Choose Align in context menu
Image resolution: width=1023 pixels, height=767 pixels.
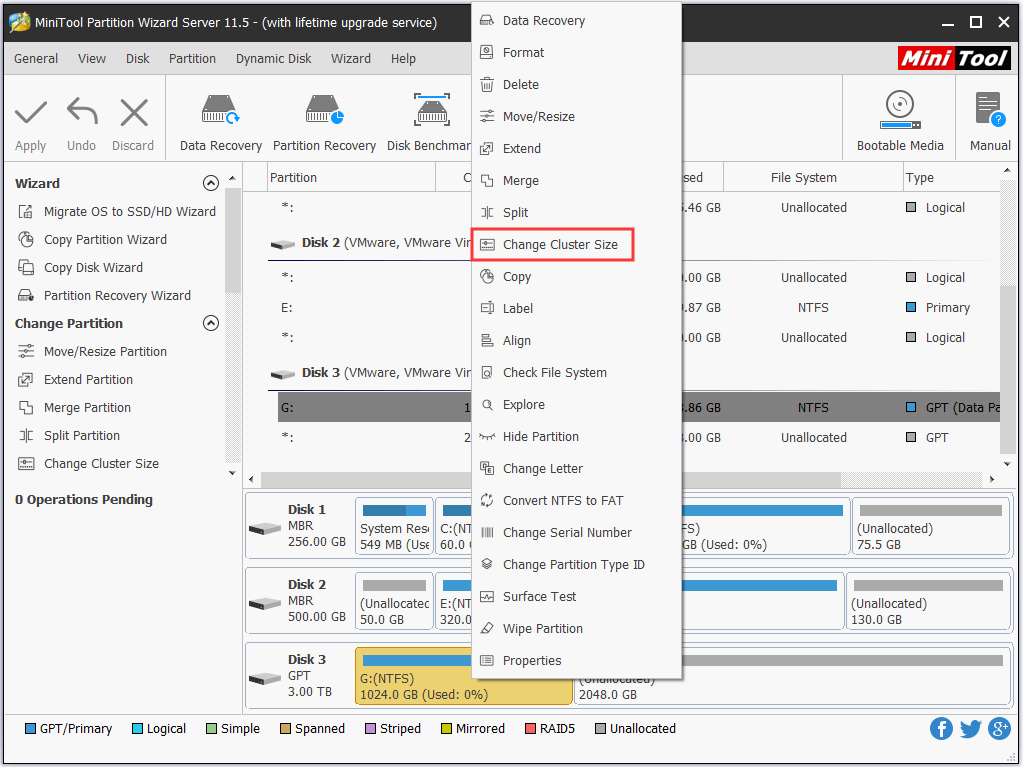(x=577, y=340)
